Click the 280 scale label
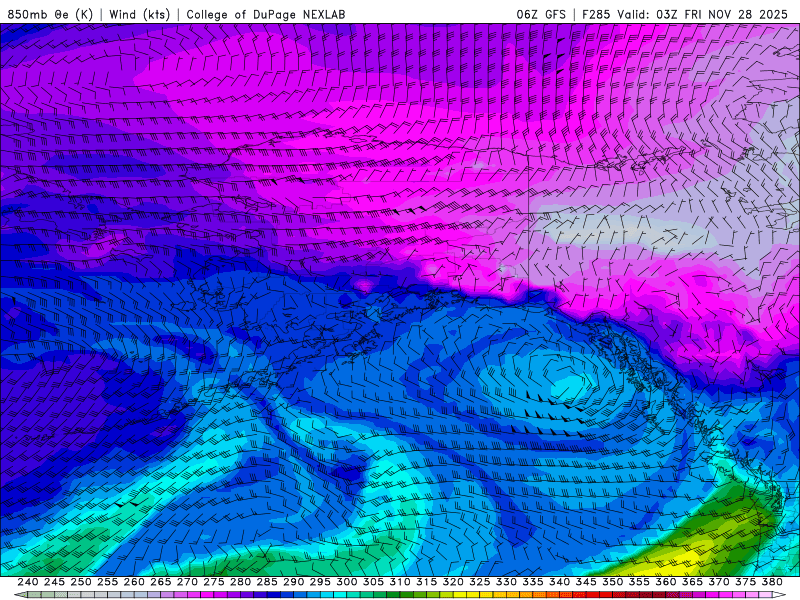The image size is (800, 600). point(240,582)
